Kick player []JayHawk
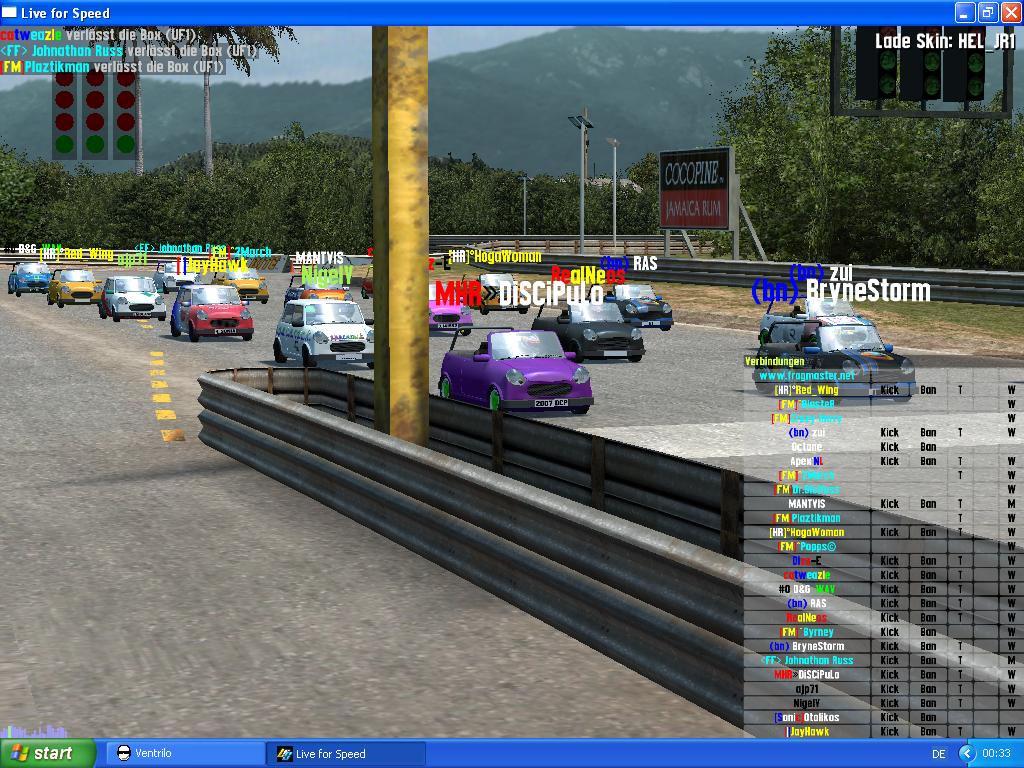This screenshot has width=1024, height=768. [889, 731]
